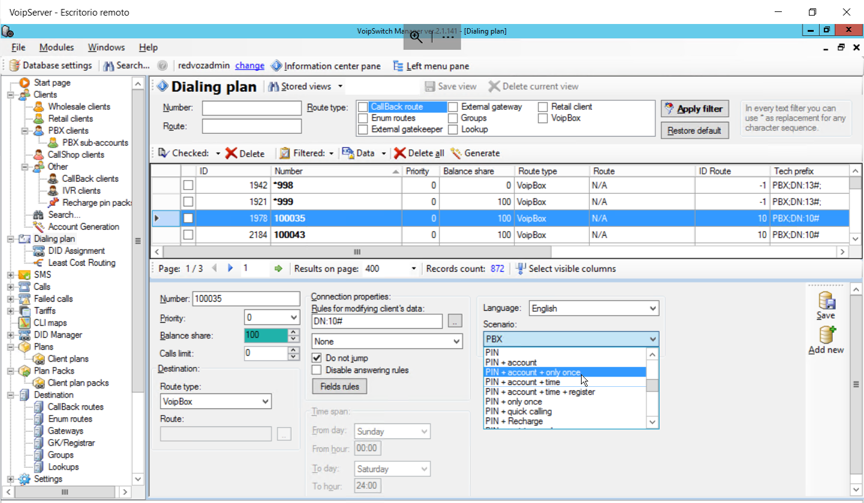This screenshot has width=864, height=503.
Task: Click the green go-to-page arrow
Action: pos(278,268)
